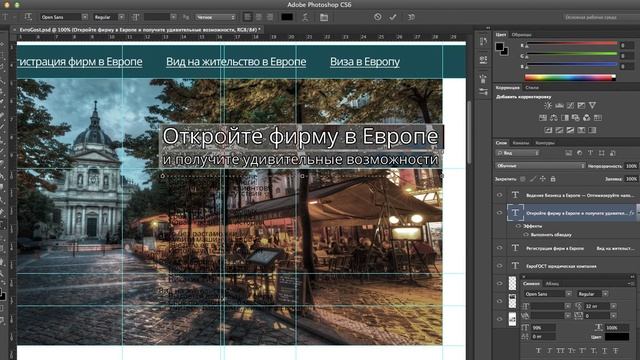
Task: Add a Levels adjustment
Action: (x=559, y=105)
